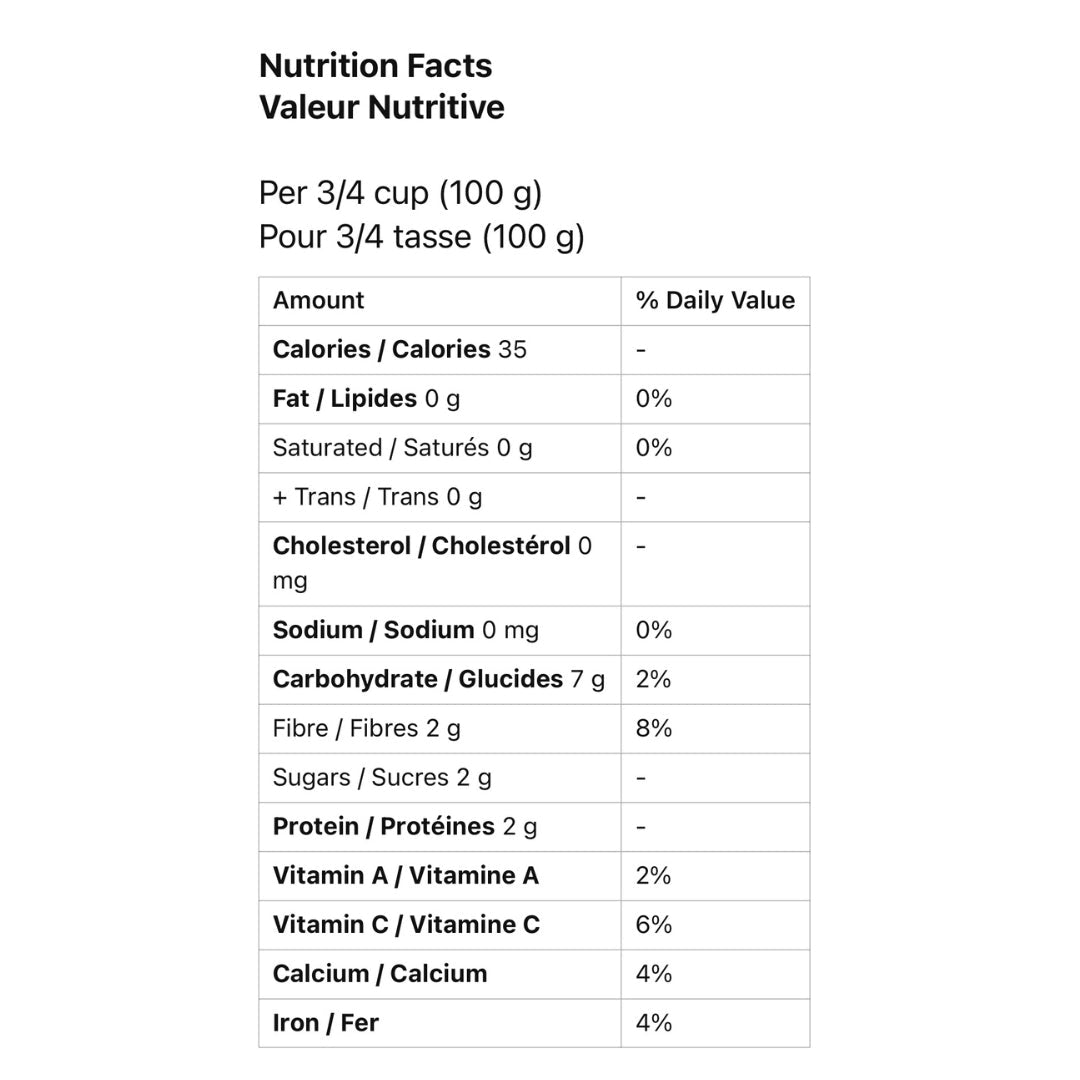Click the Fat / Lipides 0 g cell

[366, 399]
